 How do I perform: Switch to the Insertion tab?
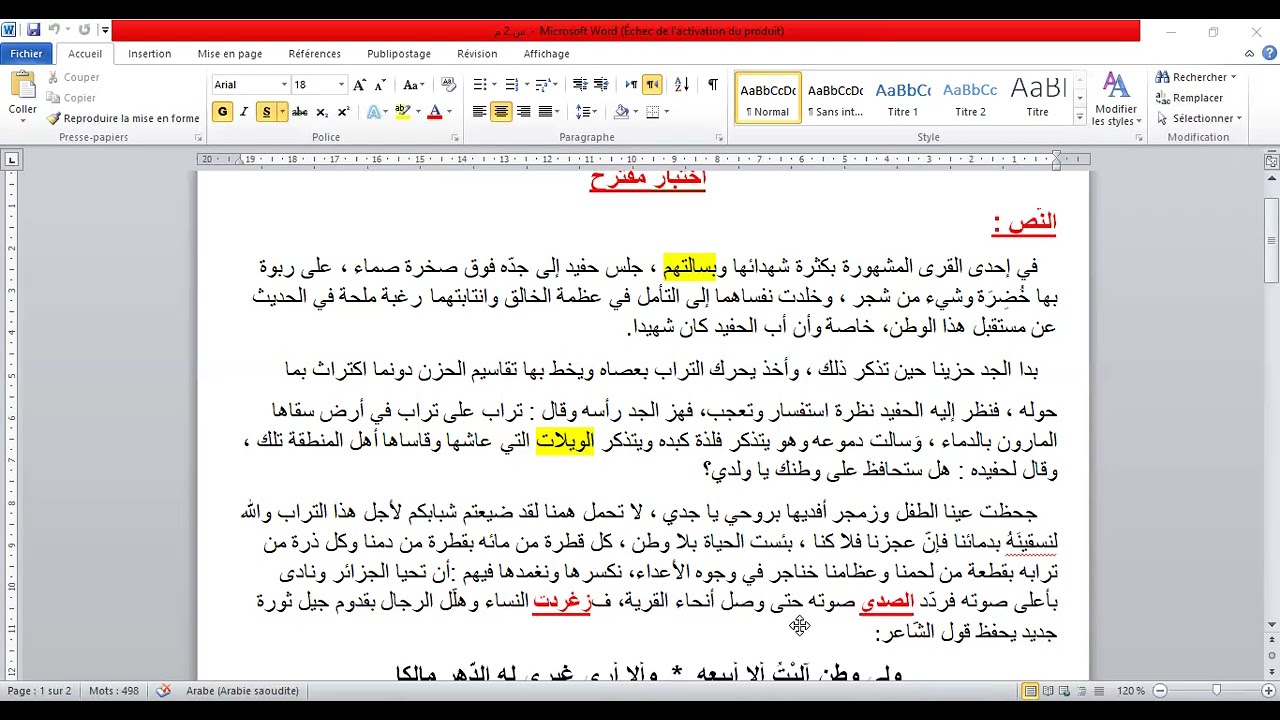point(149,54)
